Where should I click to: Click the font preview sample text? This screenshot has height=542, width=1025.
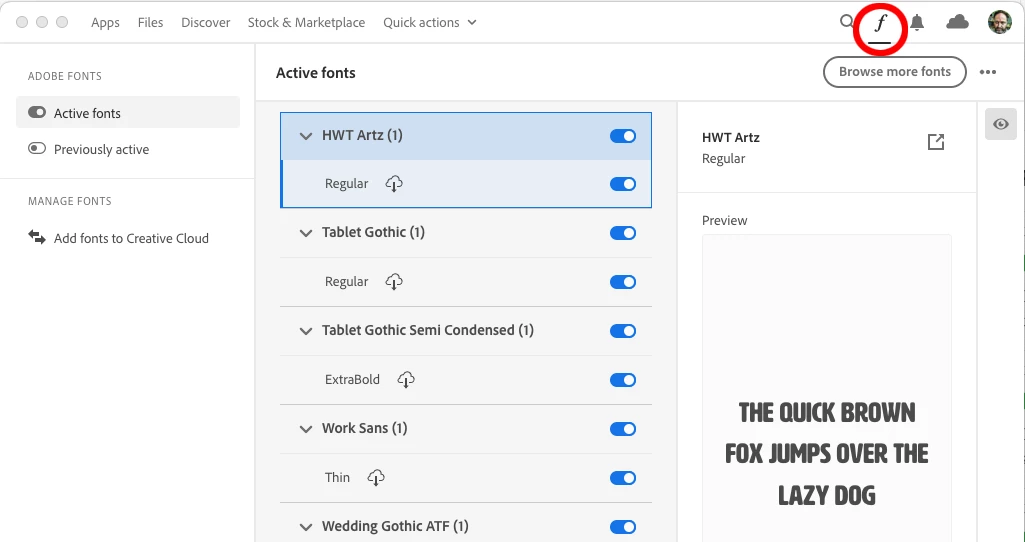826,454
